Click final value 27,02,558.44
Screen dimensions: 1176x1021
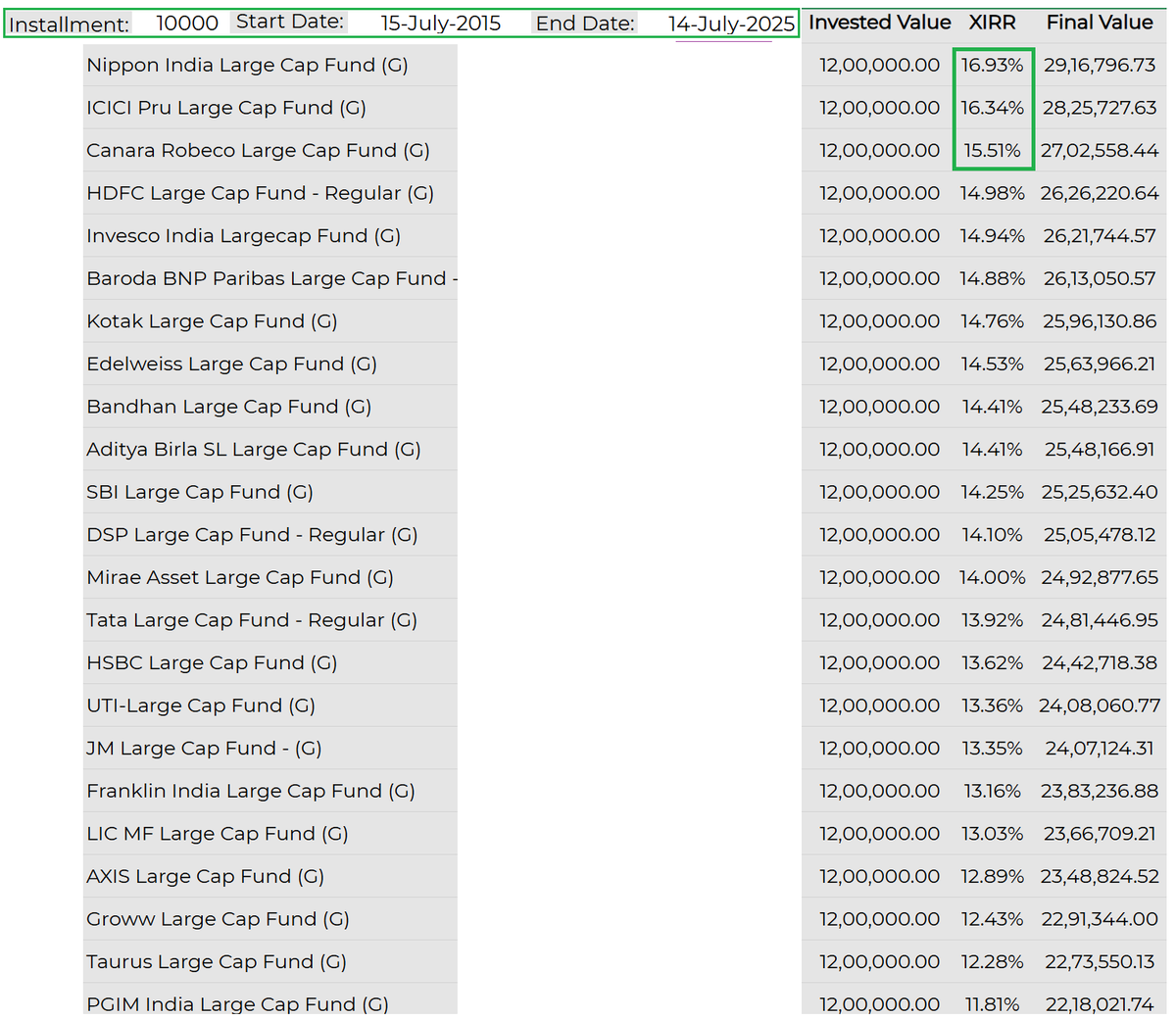(1100, 150)
